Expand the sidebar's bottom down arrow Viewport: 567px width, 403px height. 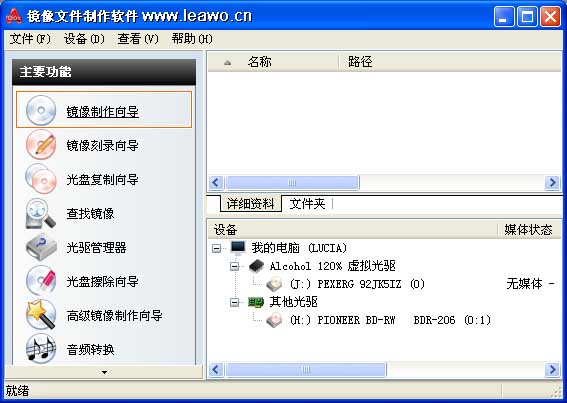click(104, 372)
